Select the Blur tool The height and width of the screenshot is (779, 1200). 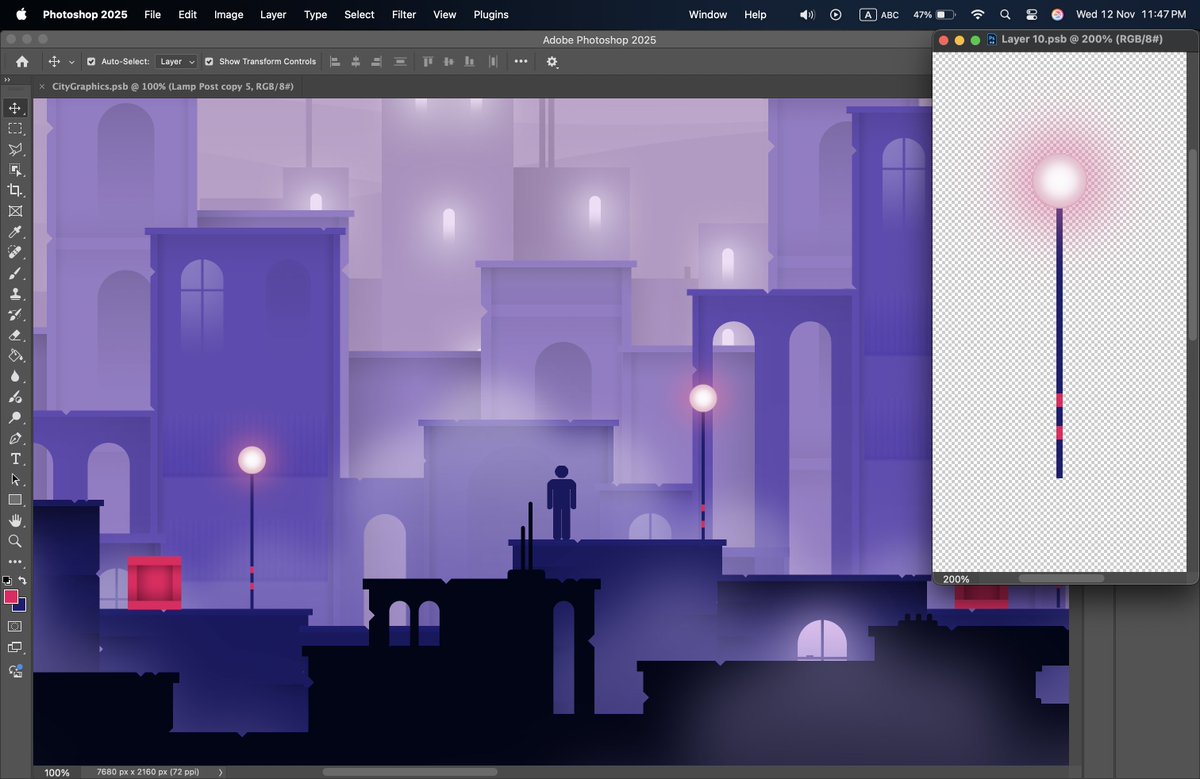(15, 376)
